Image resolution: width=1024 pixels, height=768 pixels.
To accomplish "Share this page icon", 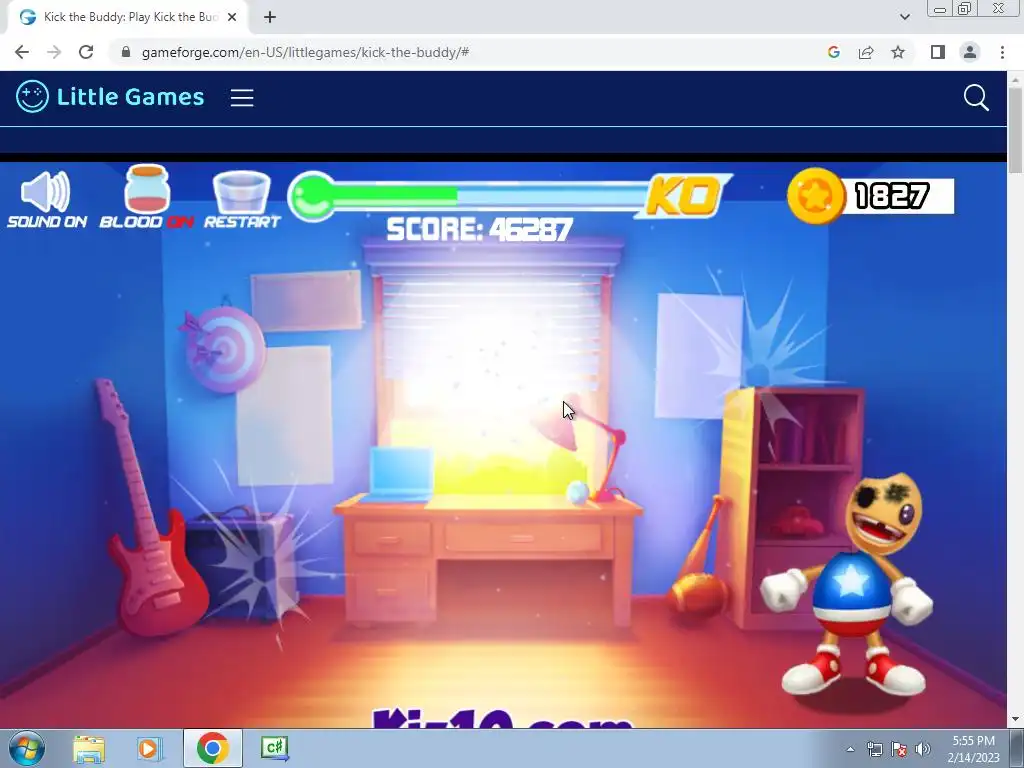I will 866,52.
